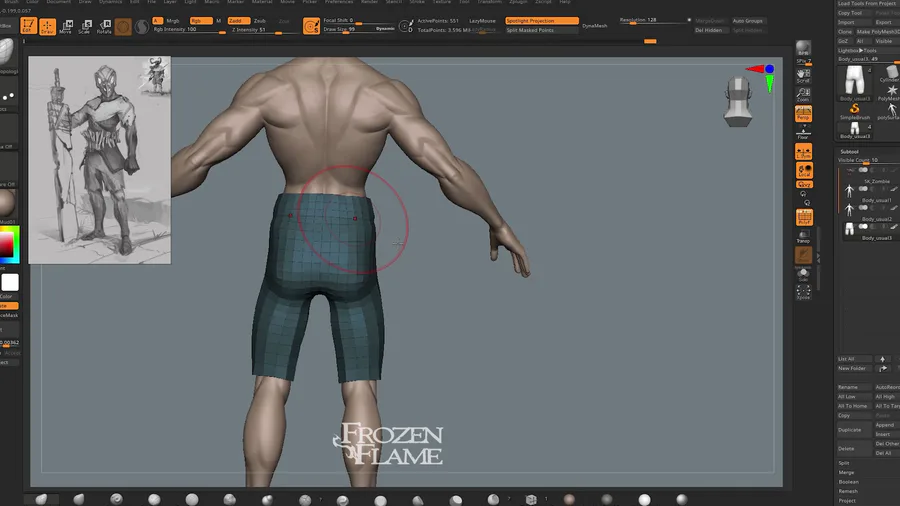Open the Brush menu
The height and width of the screenshot is (506, 900).
[x=11, y=2]
